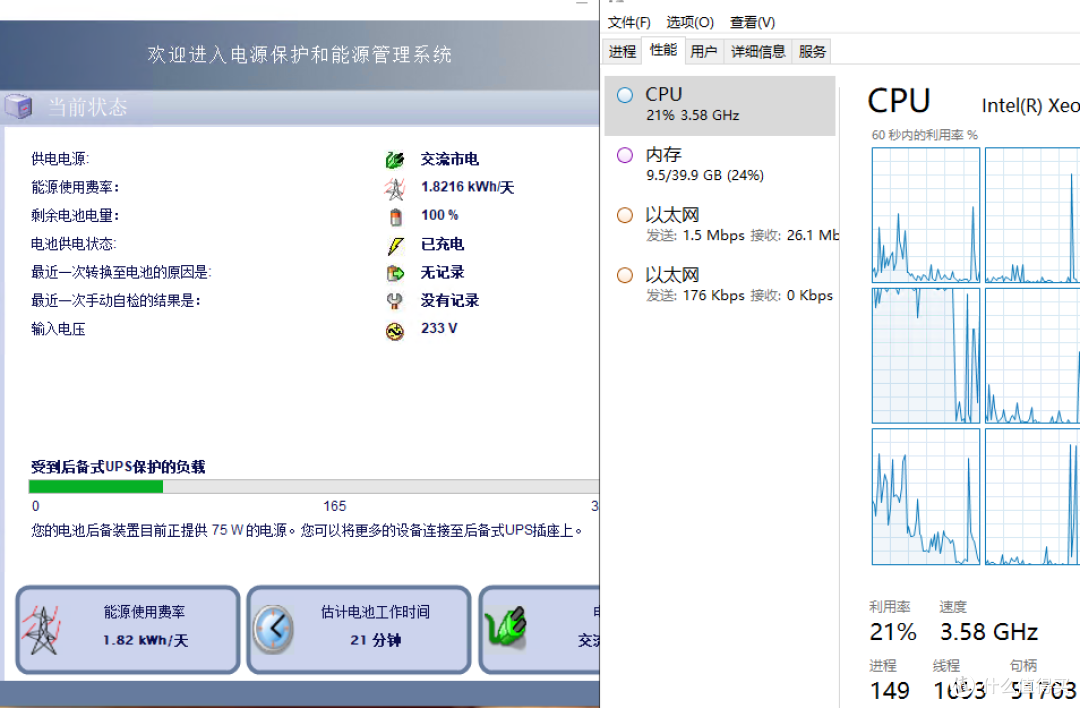
Task: Click the 交流市电 power source value
Action: point(450,159)
